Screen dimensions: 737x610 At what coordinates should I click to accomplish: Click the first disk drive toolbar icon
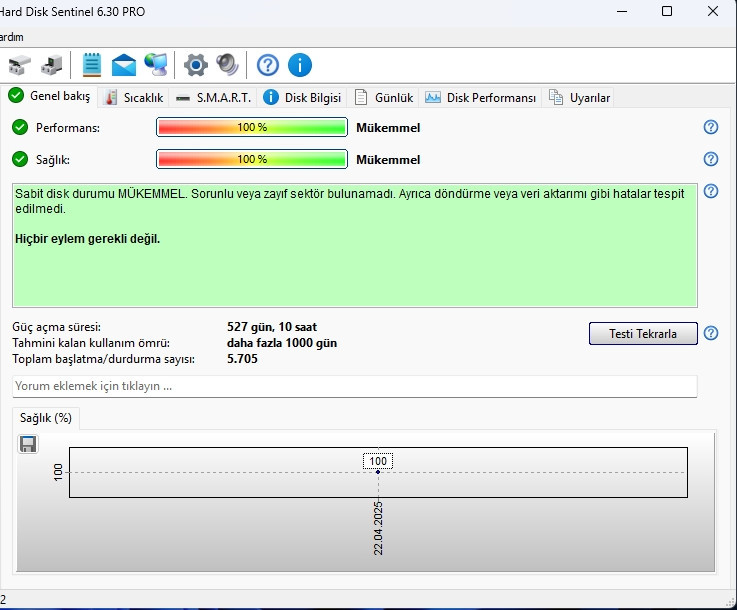pos(20,66)
